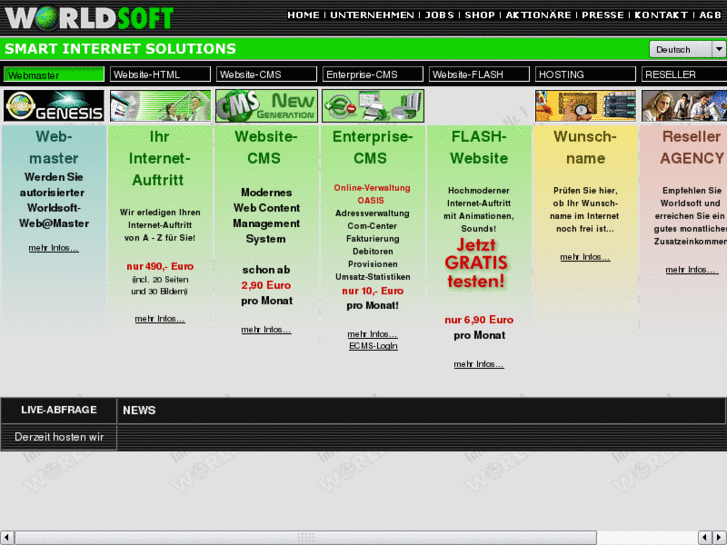Click the LIVE-ABFRAGE header
This screenshot has width=727, height=545.
(59, 410)
